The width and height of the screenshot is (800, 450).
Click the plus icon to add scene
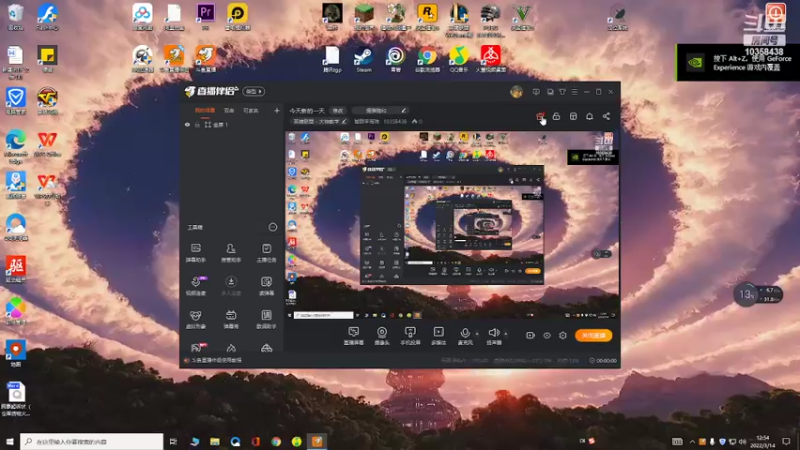tap(277, 110)
